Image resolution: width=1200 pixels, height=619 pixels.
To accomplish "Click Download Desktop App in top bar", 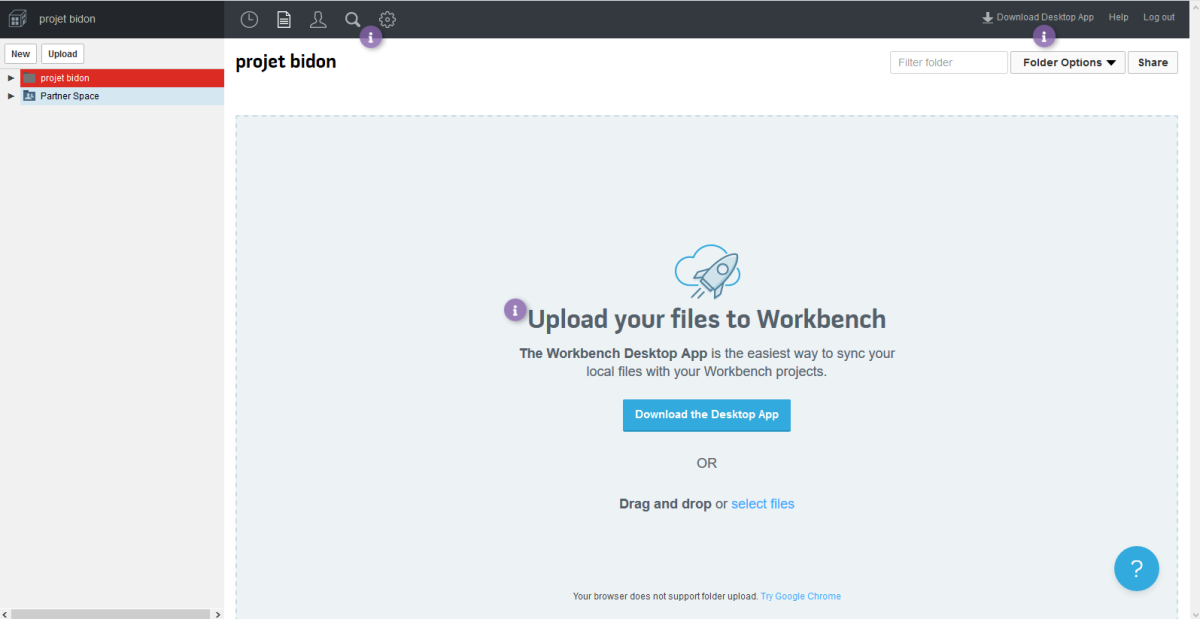I will pos(1038,17).
